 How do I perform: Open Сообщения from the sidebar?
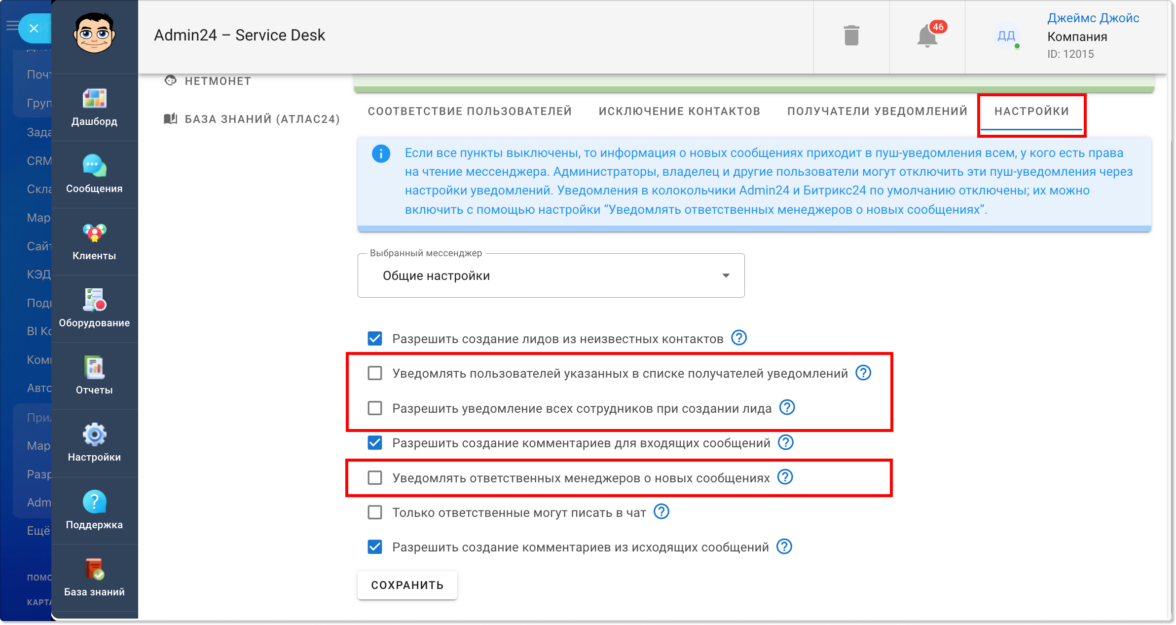tap(94, 173)
